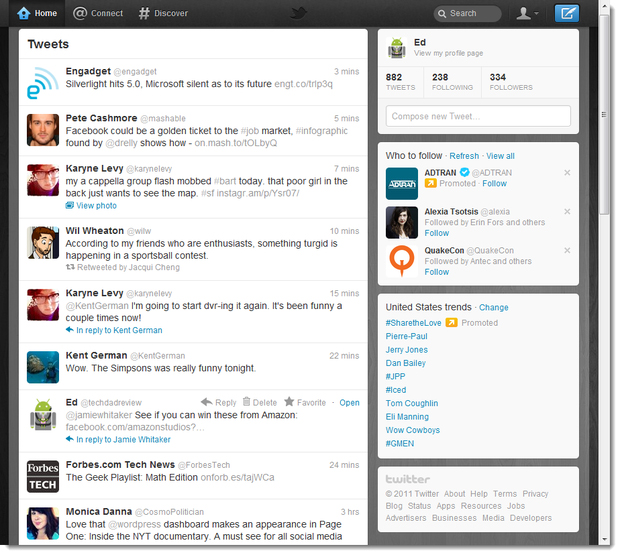Open the on.mash.to/tOLbyQ link
This screenshot has width=620, height=555.
pyautogui.click(x=236, y=143)
